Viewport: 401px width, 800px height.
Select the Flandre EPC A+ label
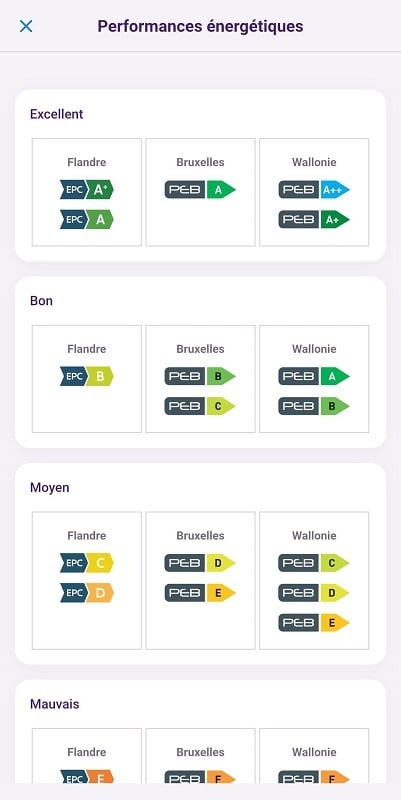pos(87,189)
